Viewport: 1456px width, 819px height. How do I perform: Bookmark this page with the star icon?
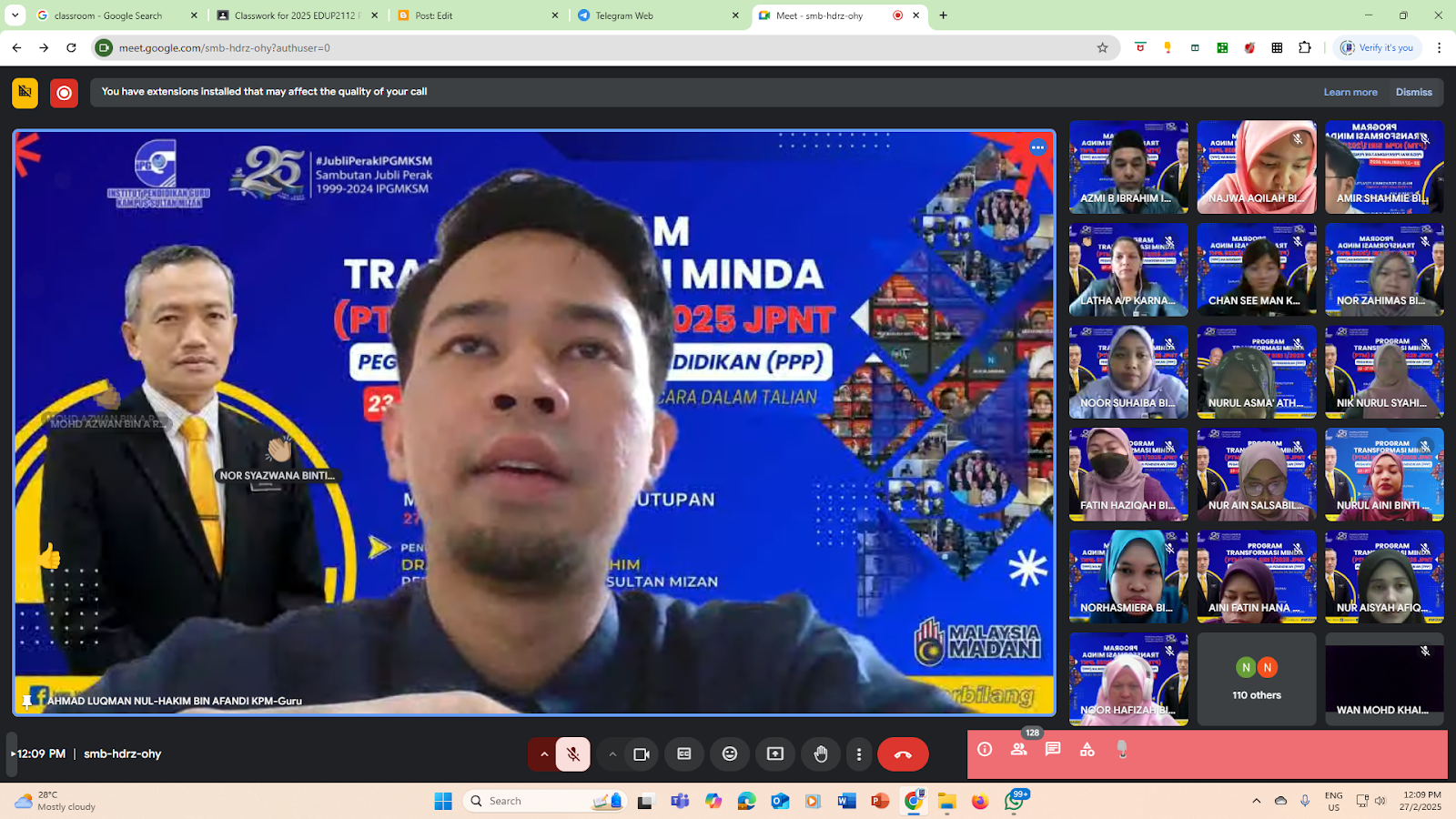click(1102, 47)
